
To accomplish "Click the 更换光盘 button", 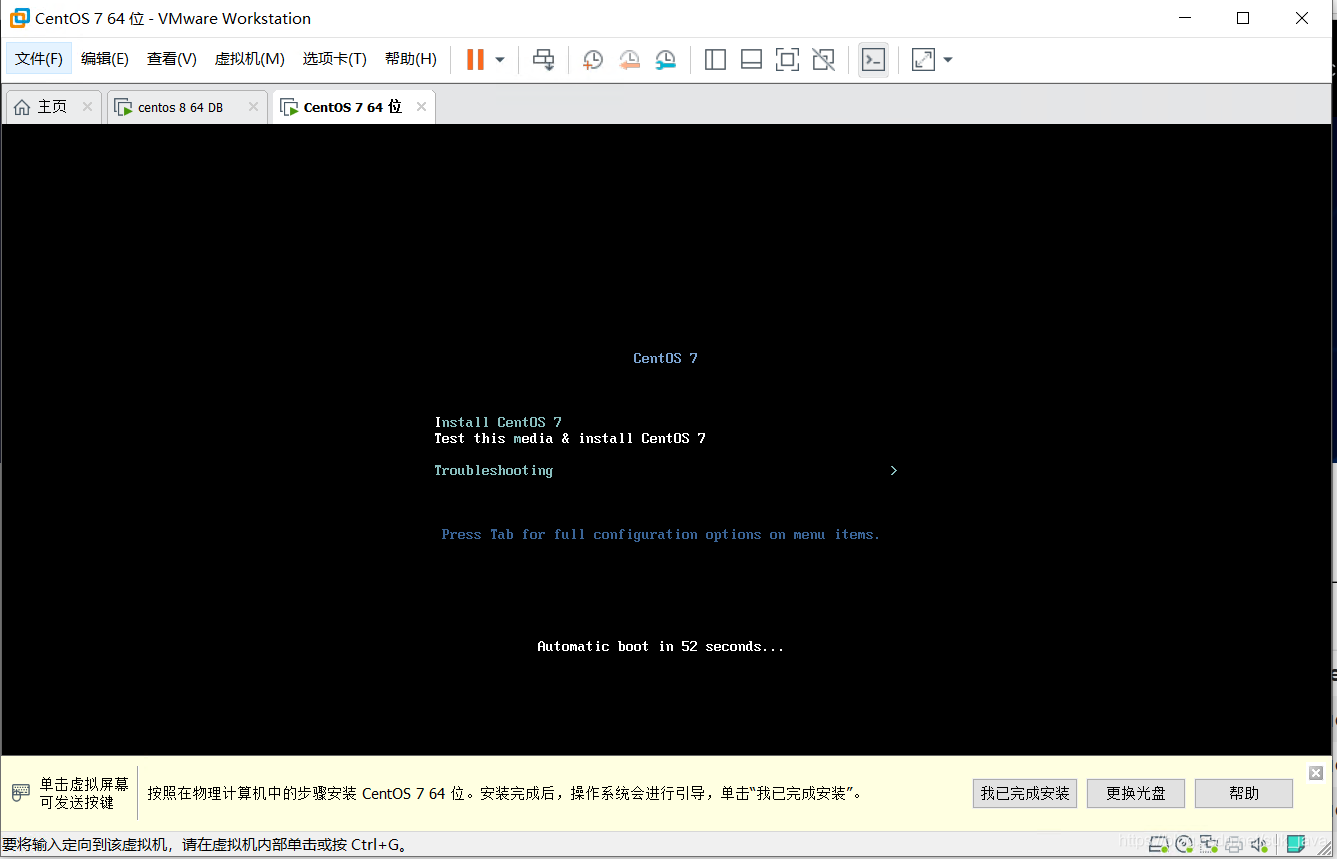I will coord(1136,793).
